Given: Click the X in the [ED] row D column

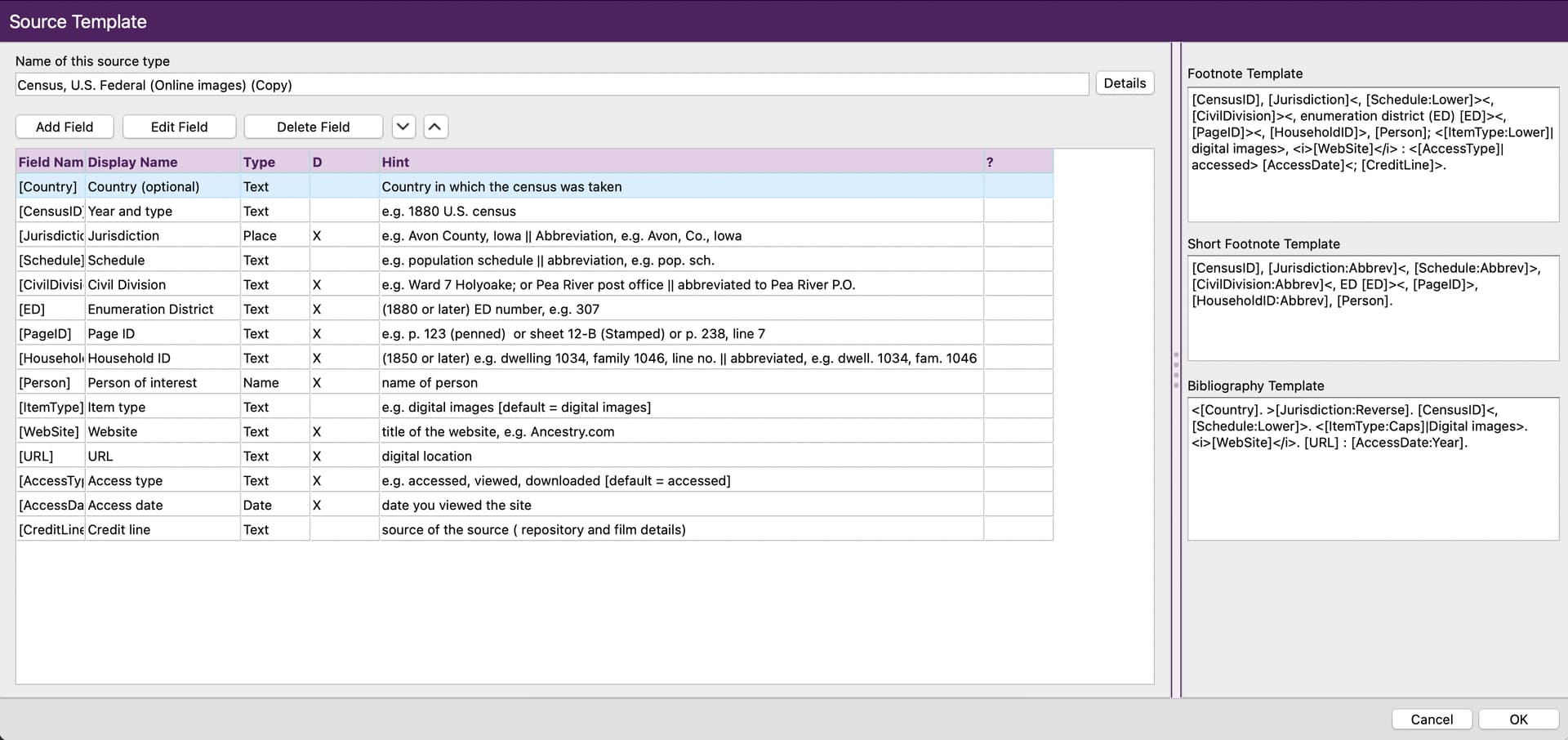Looking at the screenshot, I should click(x=317, y=309).
